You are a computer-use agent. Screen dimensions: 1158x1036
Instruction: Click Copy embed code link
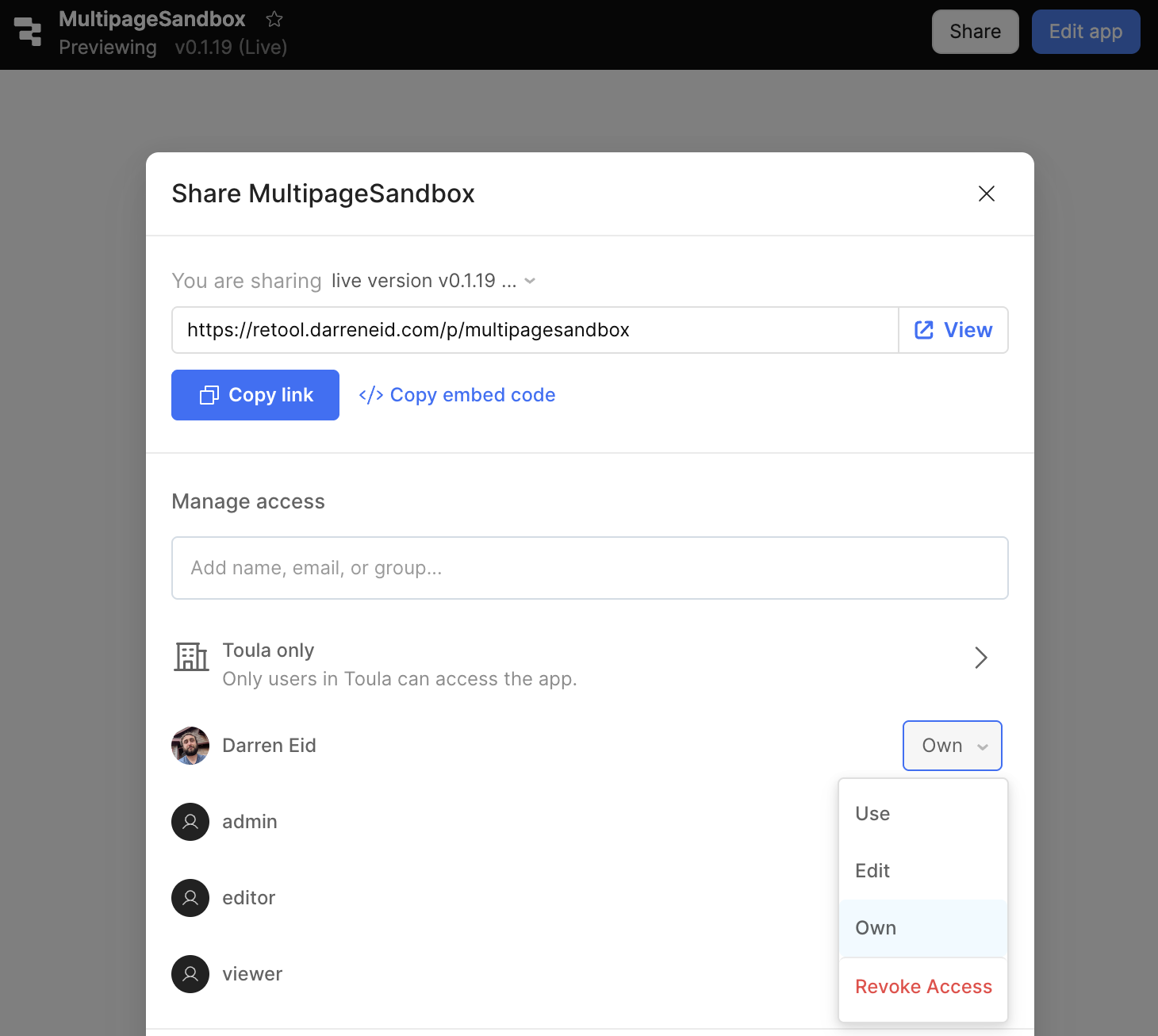pos(458,395)
